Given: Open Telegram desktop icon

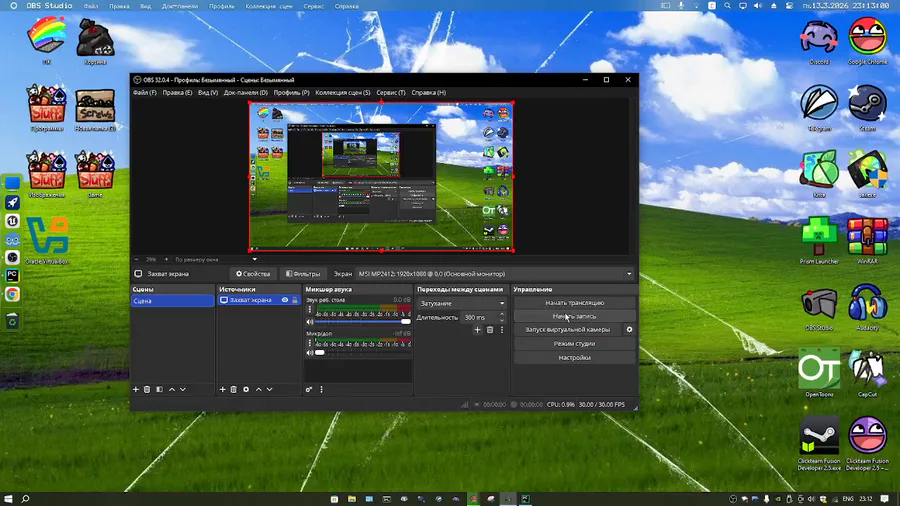Looking at the screenshot, I should [x=819, y=108].
